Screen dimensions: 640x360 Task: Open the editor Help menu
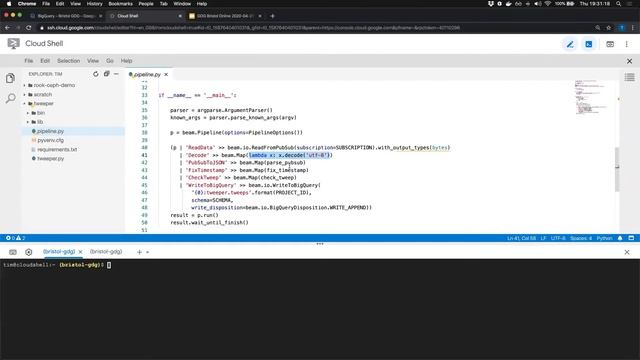126,61
